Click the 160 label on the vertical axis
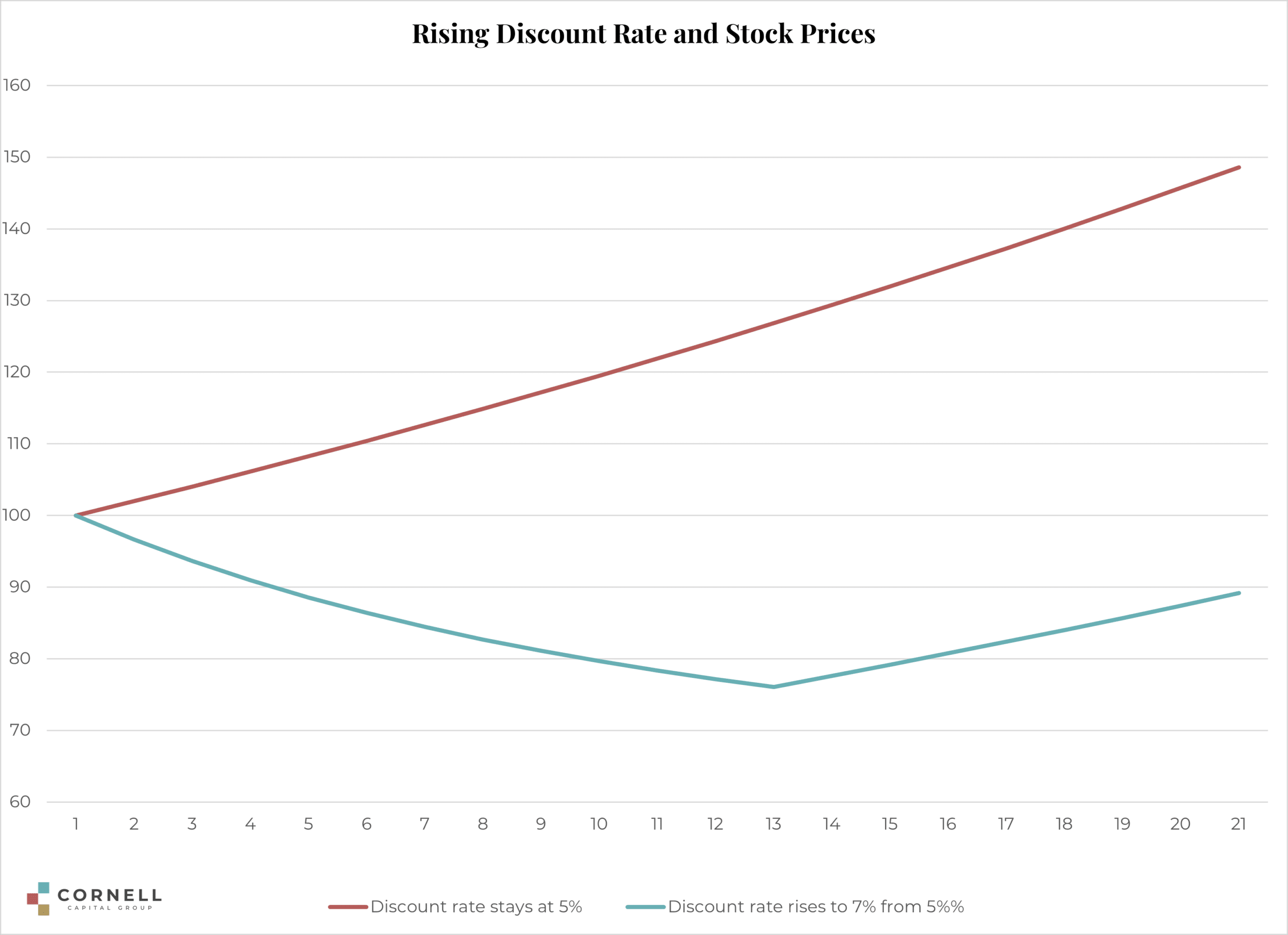Screen dimensions: 1288x935 pyautogui.click(x=17, y=85)
